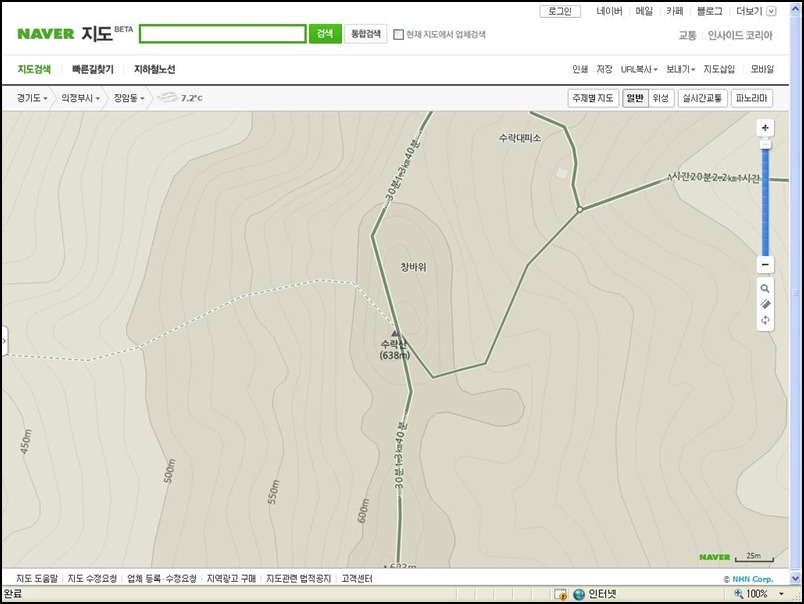Select the ruler distance measuring tool
804x604 pixels.
pyautogui.click(x=765, y=305)
